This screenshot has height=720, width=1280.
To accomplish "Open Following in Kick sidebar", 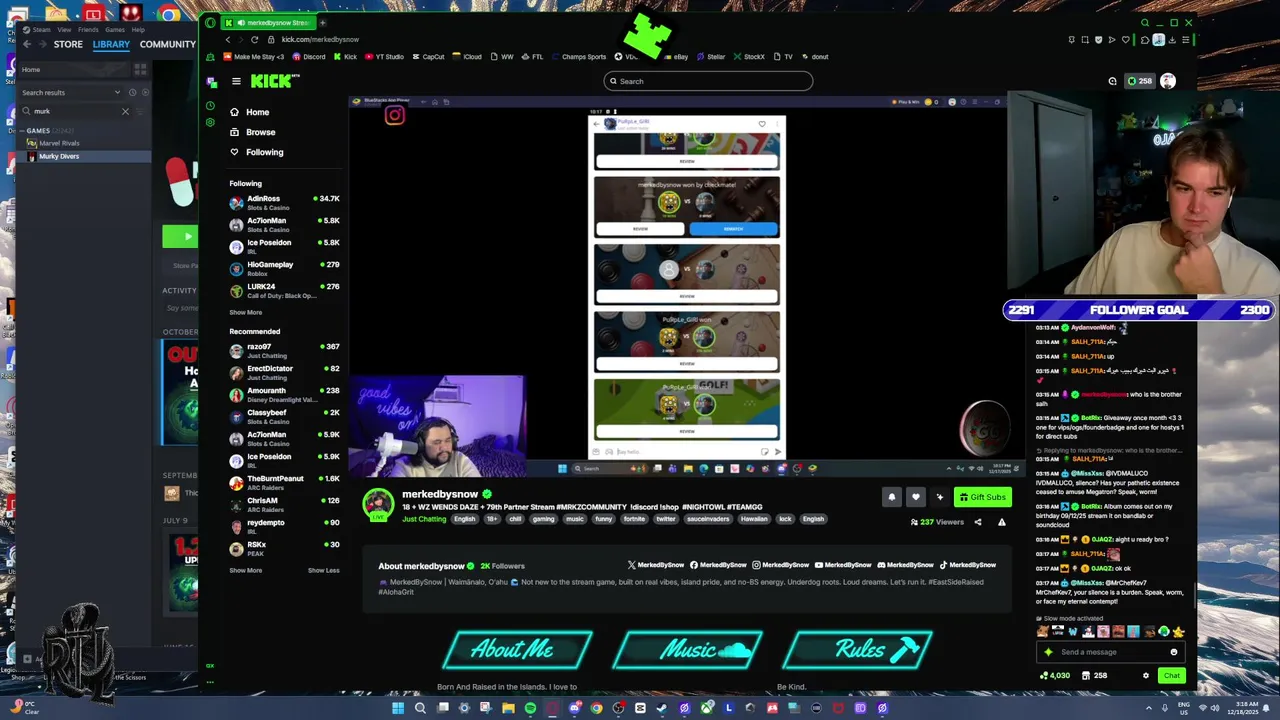I will pyautogui.click(x=256, y=152).
